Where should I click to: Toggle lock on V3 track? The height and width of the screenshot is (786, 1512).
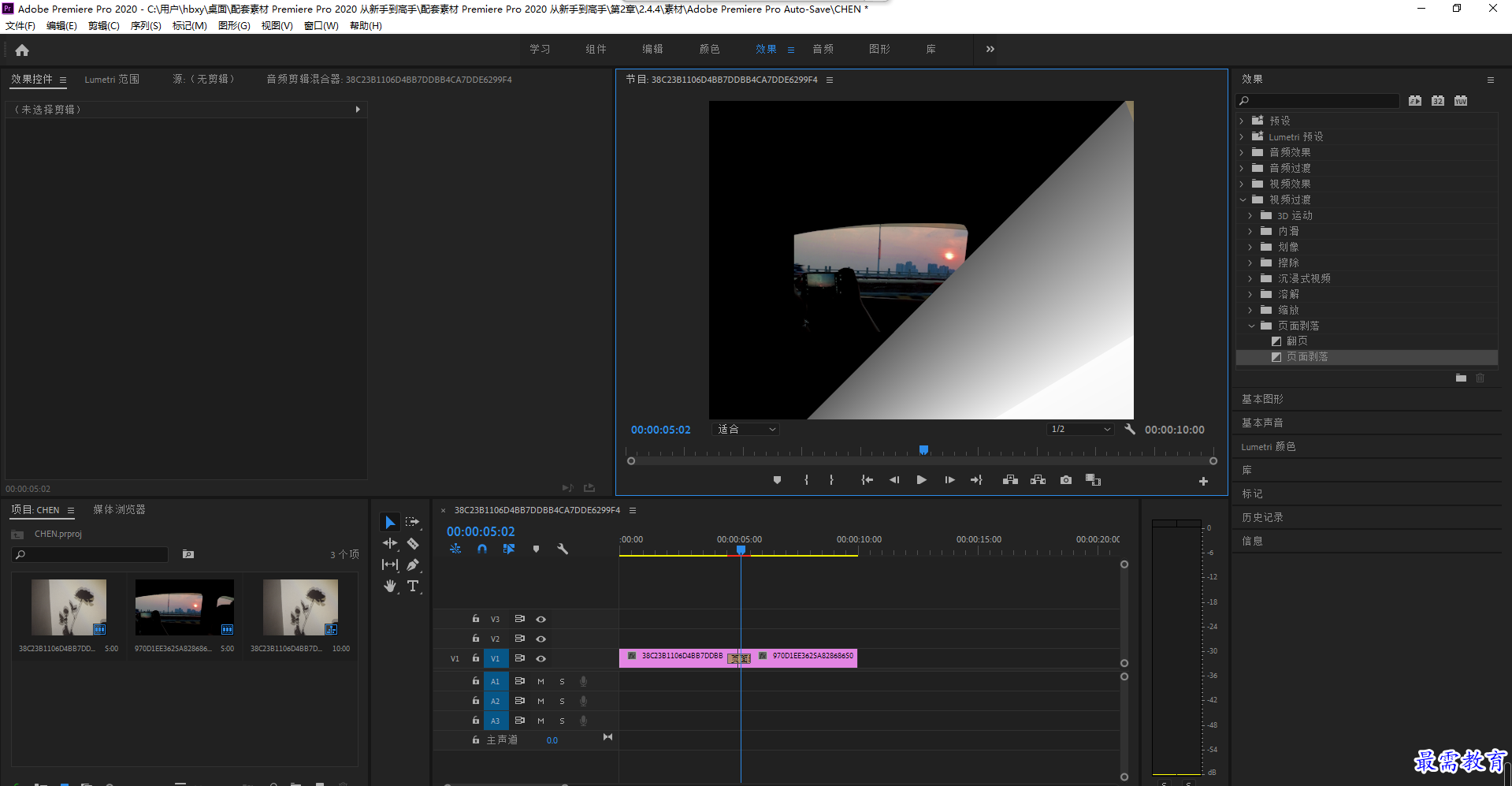point(475,619)
